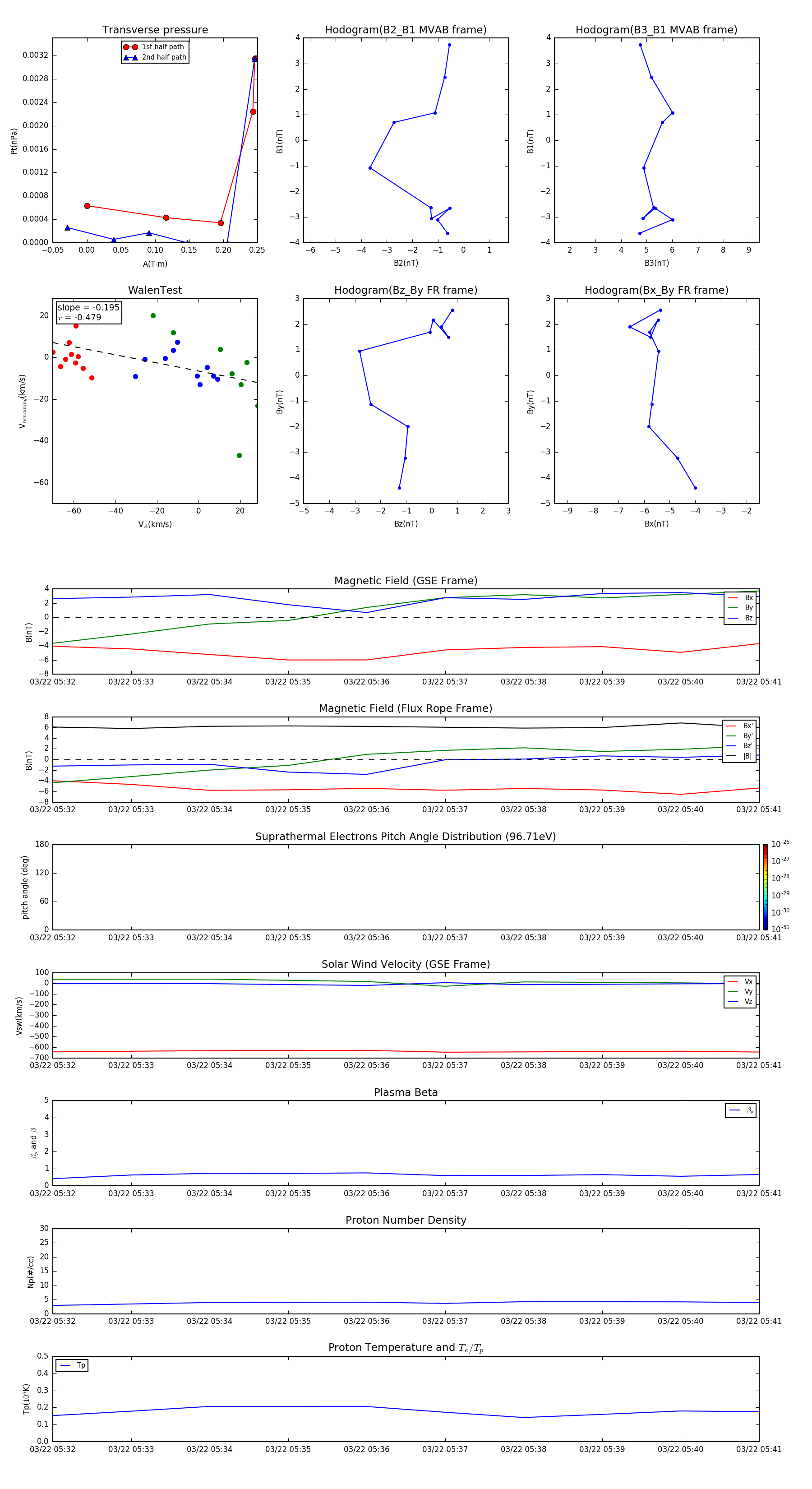The image size is (812, 1489).
Task: Click the 'Tp' legend in temperature plot
Action: click(72, 1366)
